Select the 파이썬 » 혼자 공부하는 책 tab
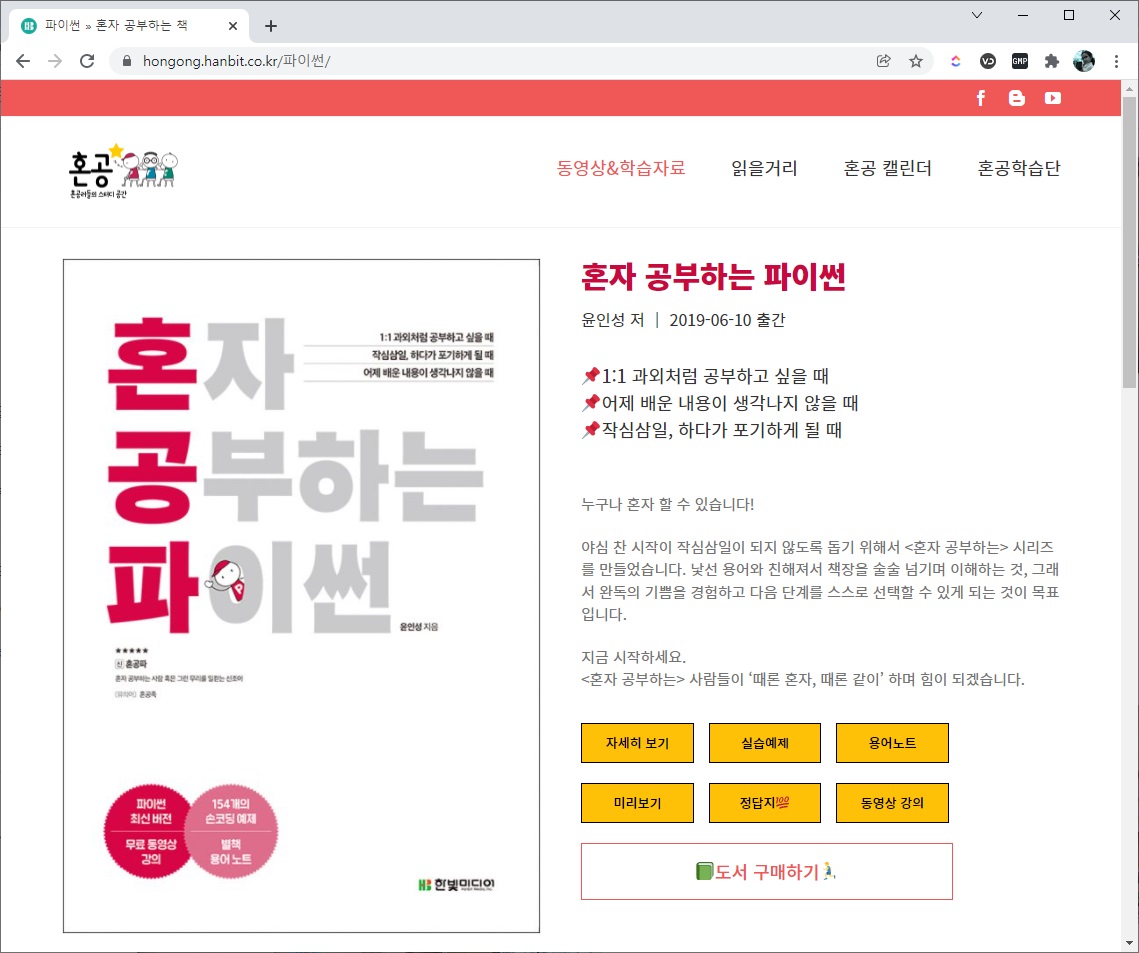Screen dimensions: 1139x953 point(129,25)
